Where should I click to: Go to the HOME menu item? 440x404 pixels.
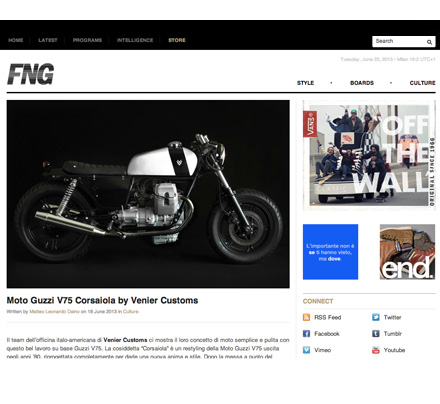(x=16, y=40)
